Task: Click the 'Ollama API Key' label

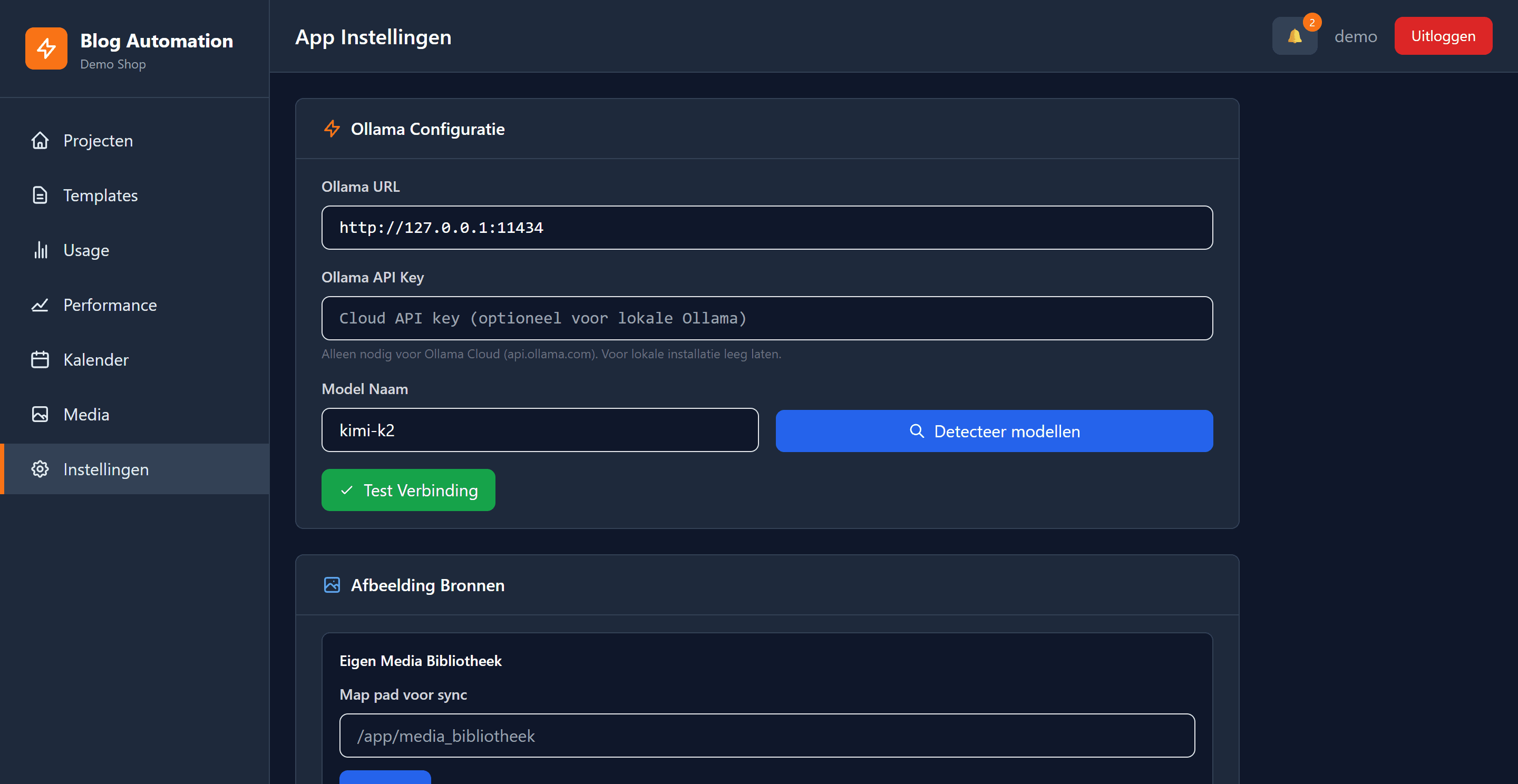Action: (373, 278)
